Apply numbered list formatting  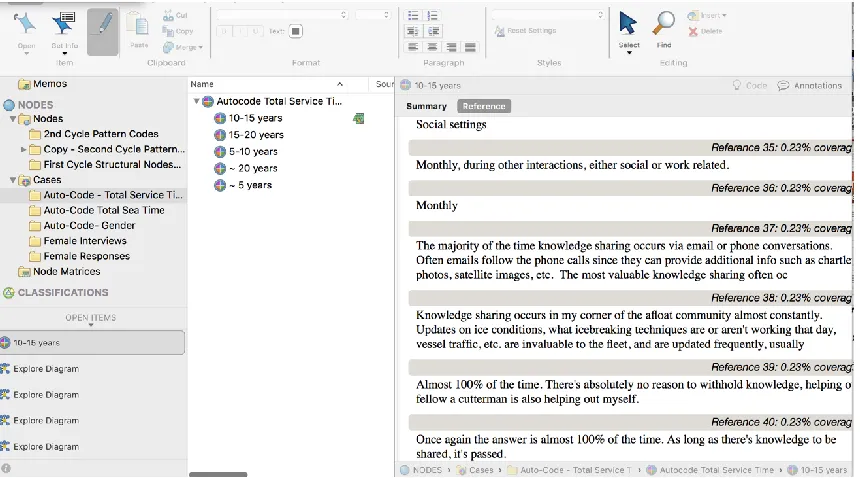pyautogui.click(x=433, y=15)
